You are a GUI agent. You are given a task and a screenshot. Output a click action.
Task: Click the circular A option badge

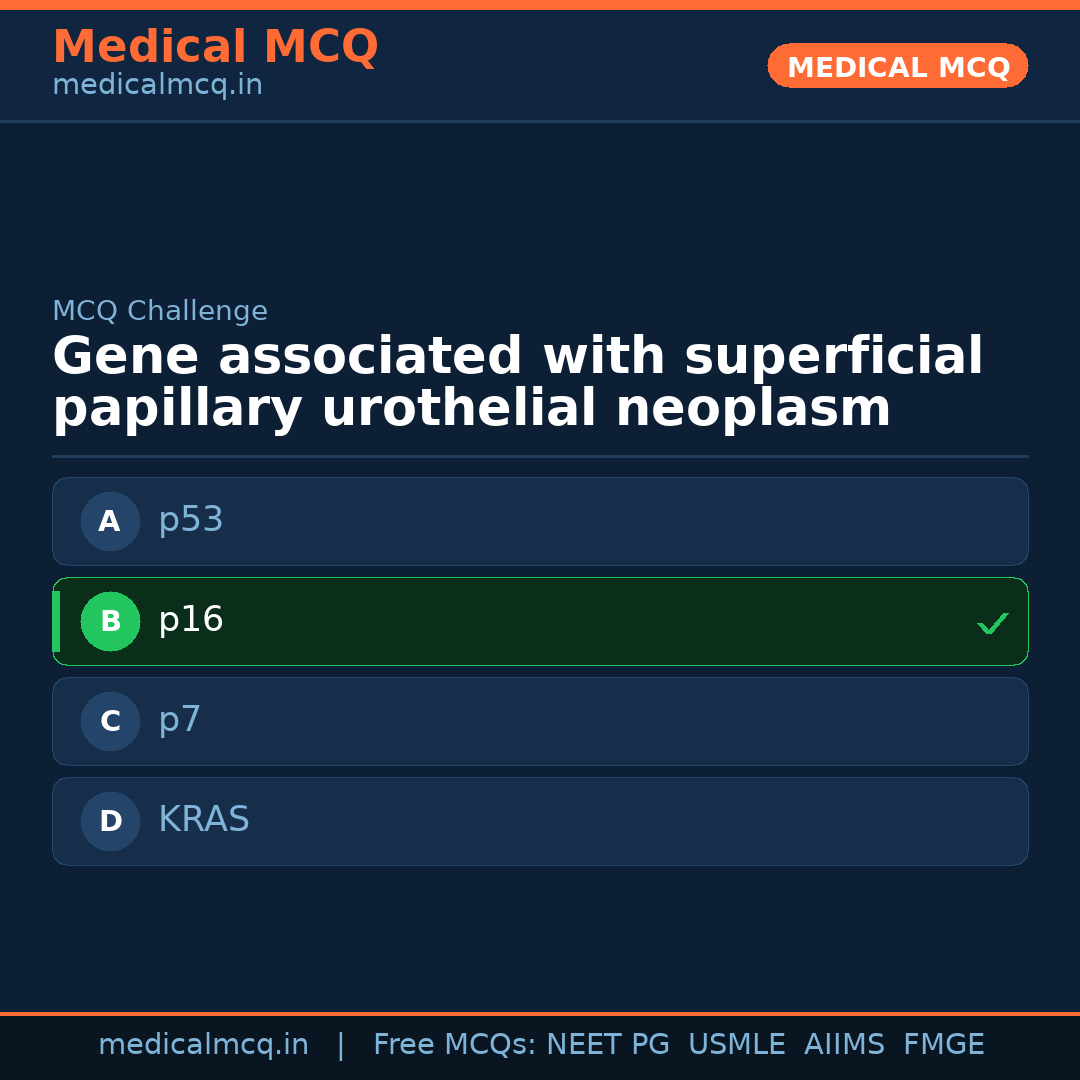(x=110, y=521)
